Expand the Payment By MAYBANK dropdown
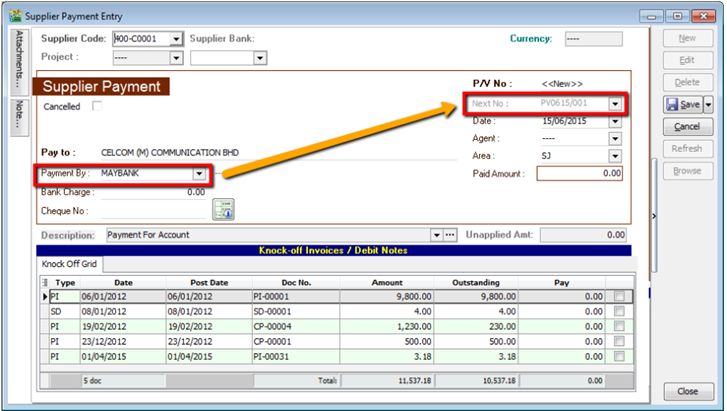The height and width of the screenshot is (411, 727). 198,174
